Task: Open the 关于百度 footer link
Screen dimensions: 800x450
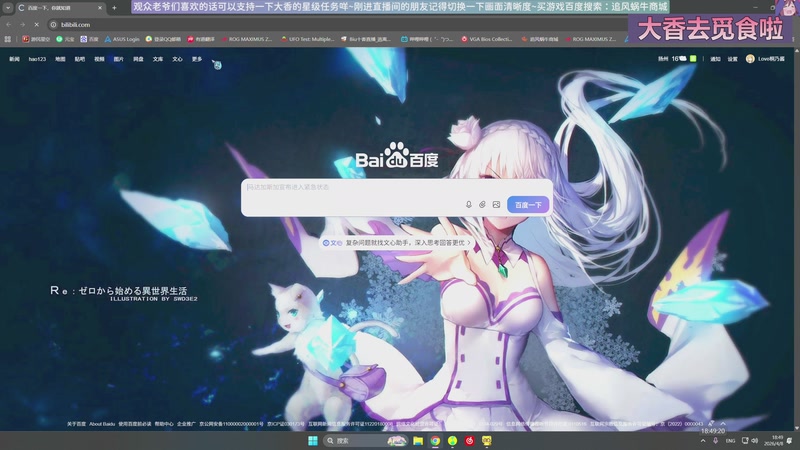Action: [76, 424]
